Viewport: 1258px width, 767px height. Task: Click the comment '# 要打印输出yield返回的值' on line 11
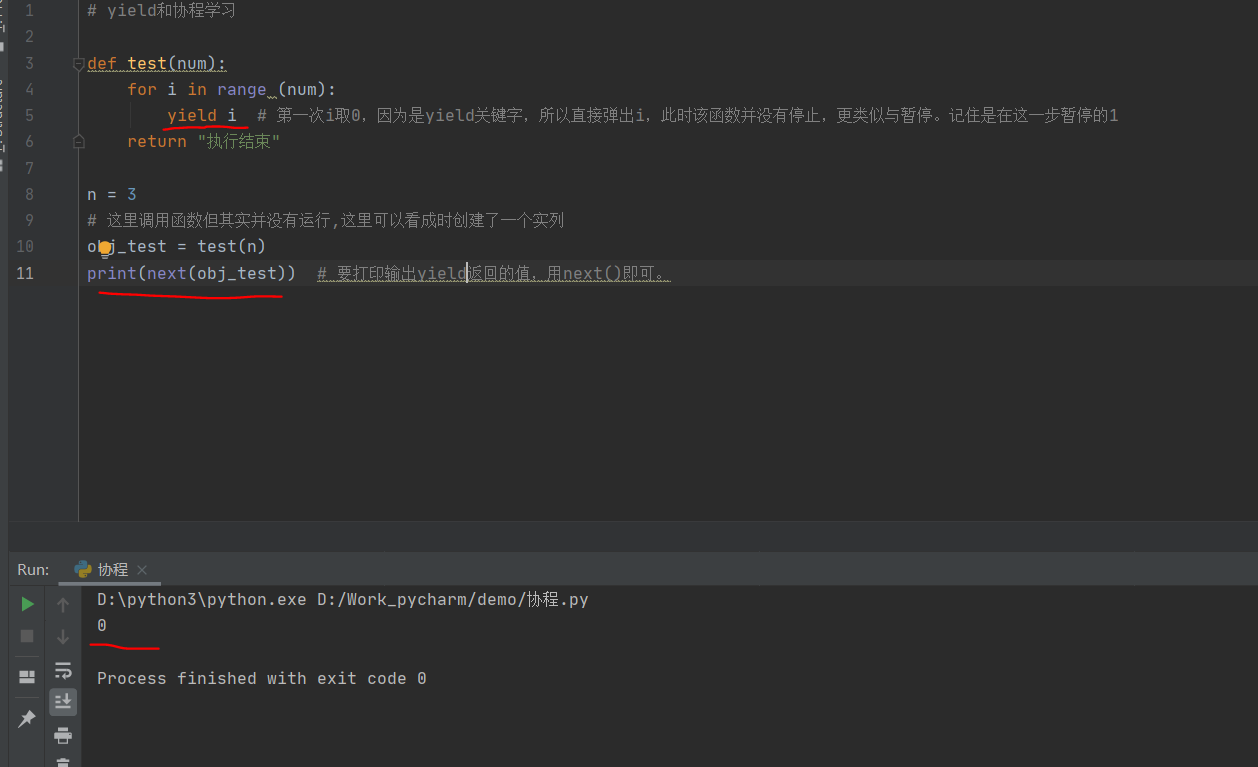tap(493, 273)
